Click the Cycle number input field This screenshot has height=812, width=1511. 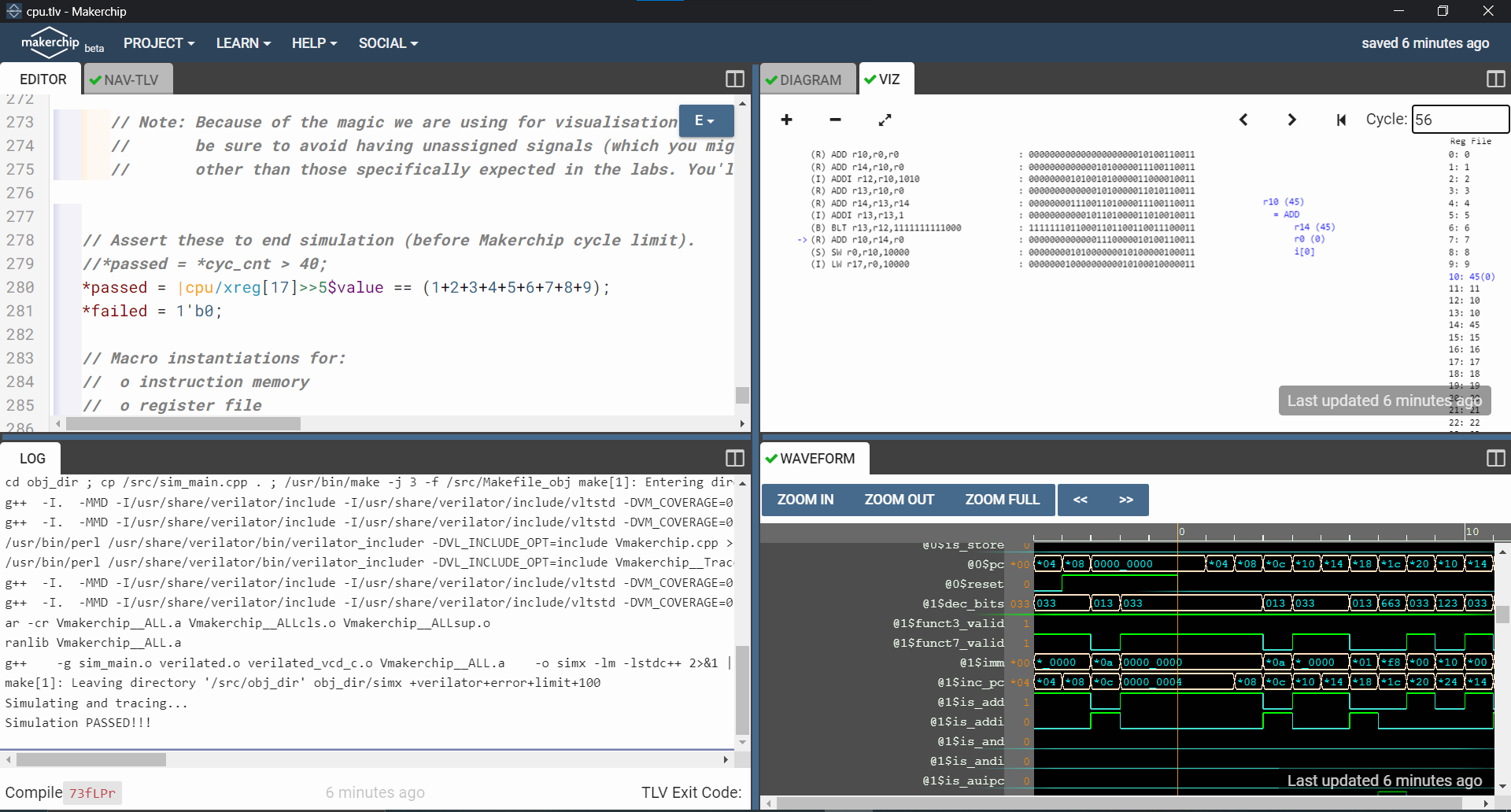click(x=1460, y=120)
